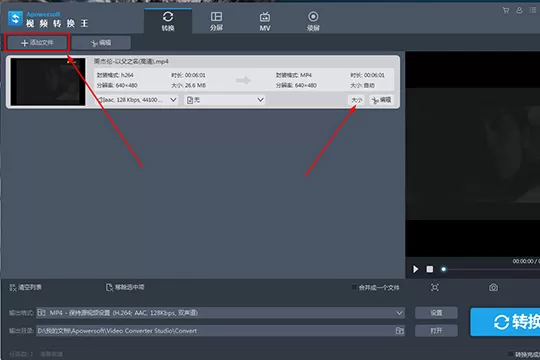The width and height of the screenshot is (540, 360).
Task: Open the 分屏 split-screen tab
Action: click(x=216, y=21)
